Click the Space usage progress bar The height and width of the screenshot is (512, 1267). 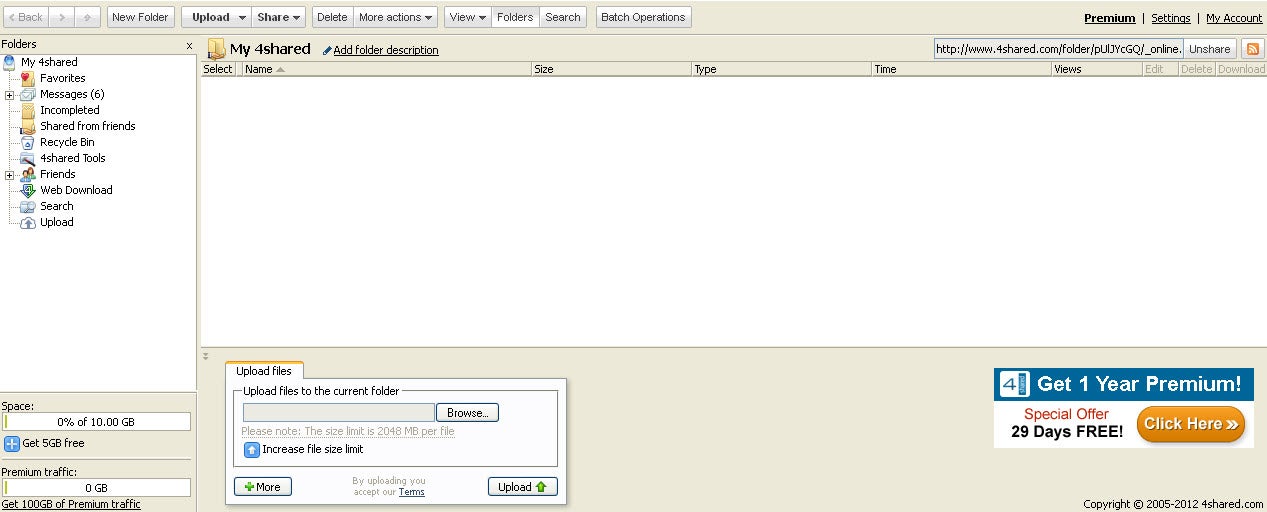tap(97, 422)
